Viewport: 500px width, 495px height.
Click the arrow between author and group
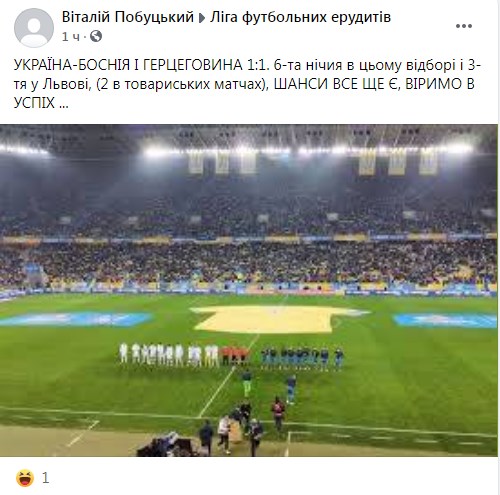pos(202,18)
